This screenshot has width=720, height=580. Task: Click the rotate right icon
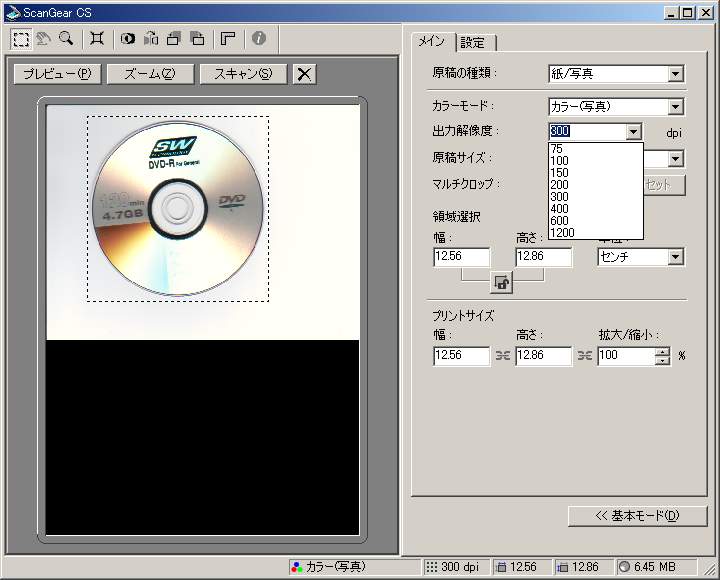click(x=197, y=39)
